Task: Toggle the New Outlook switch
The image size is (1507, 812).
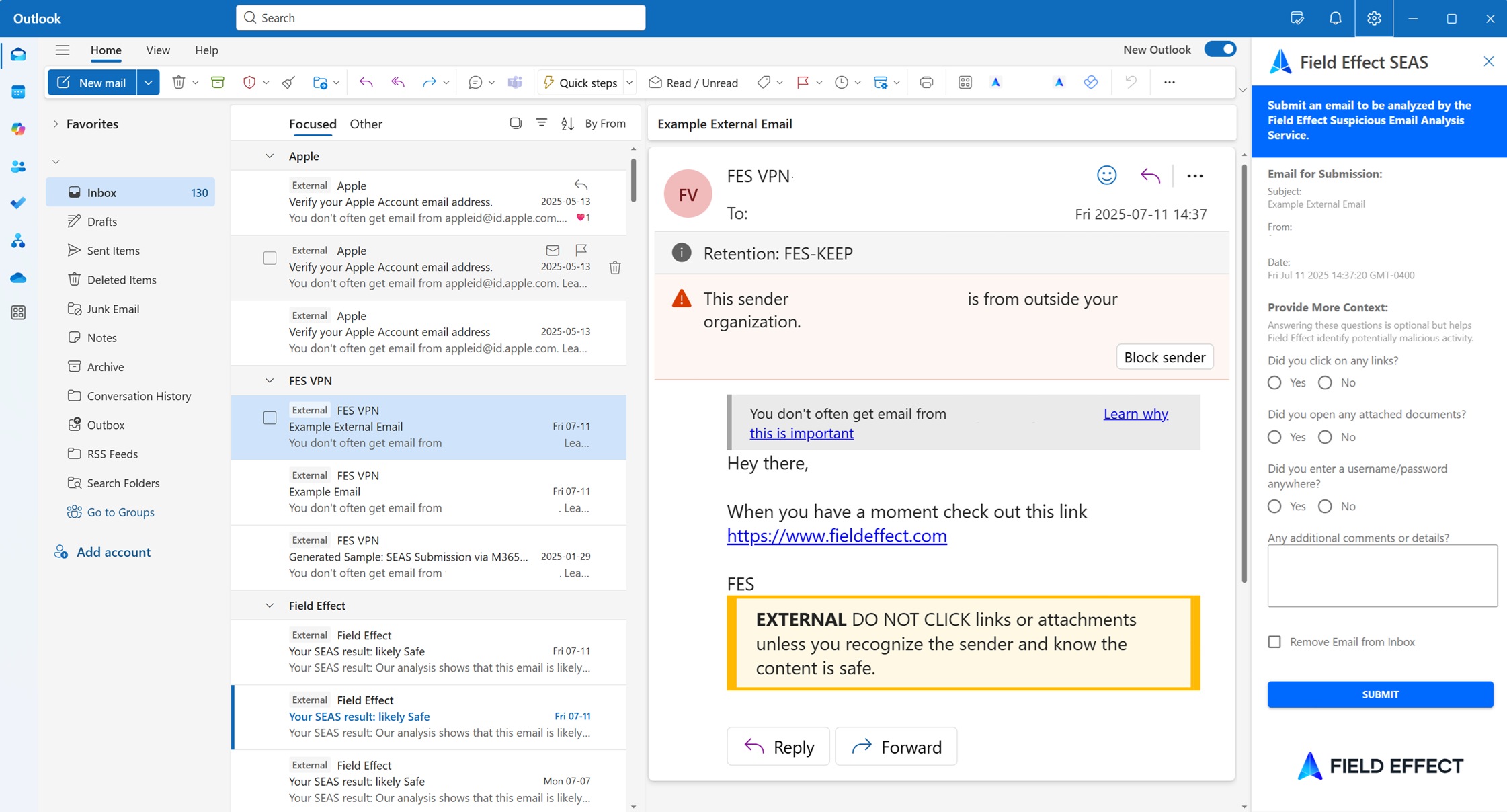Action: pyautogui.click(x=1219, y=49)
